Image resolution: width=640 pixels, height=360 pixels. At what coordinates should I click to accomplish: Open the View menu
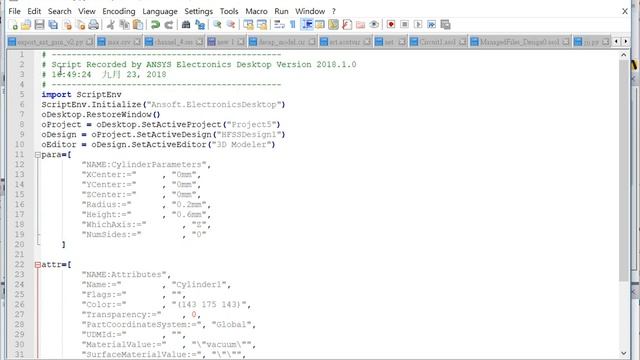pyautogui.click(x=87, y=11)
